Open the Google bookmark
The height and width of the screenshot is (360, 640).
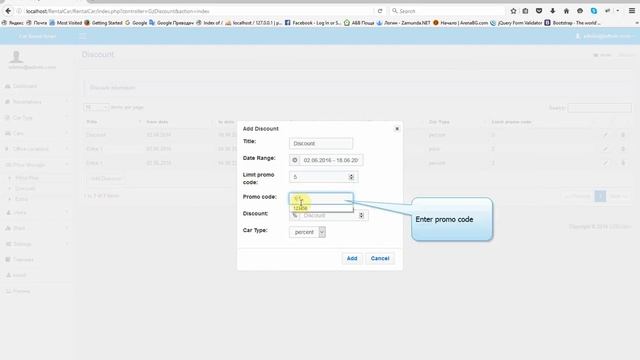(x=136, y=23)
